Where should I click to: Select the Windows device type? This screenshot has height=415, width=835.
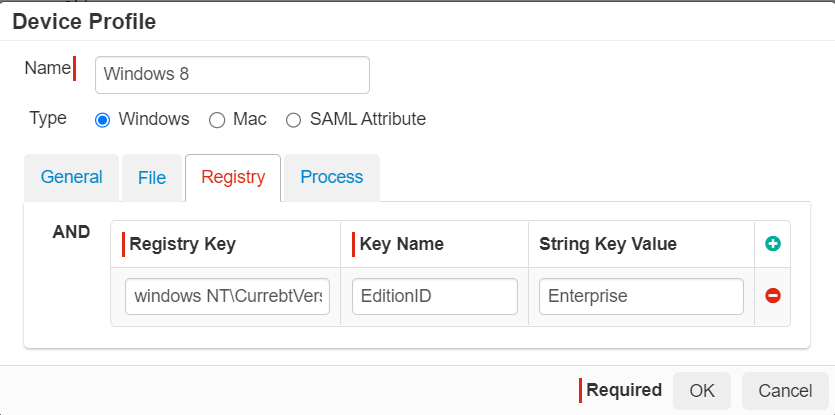(102, 120)
